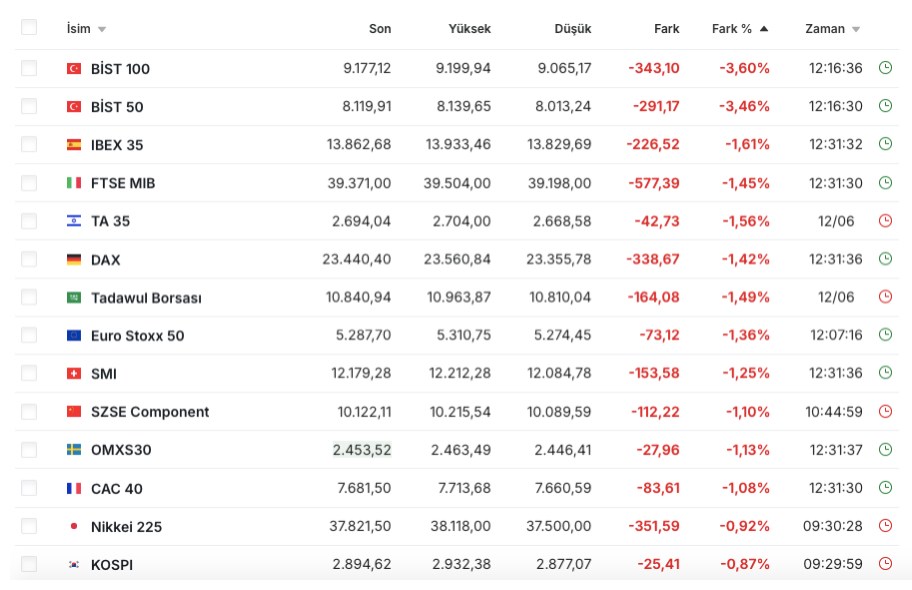Click the clock icon in IBEX 35 row

click(885, 144)
